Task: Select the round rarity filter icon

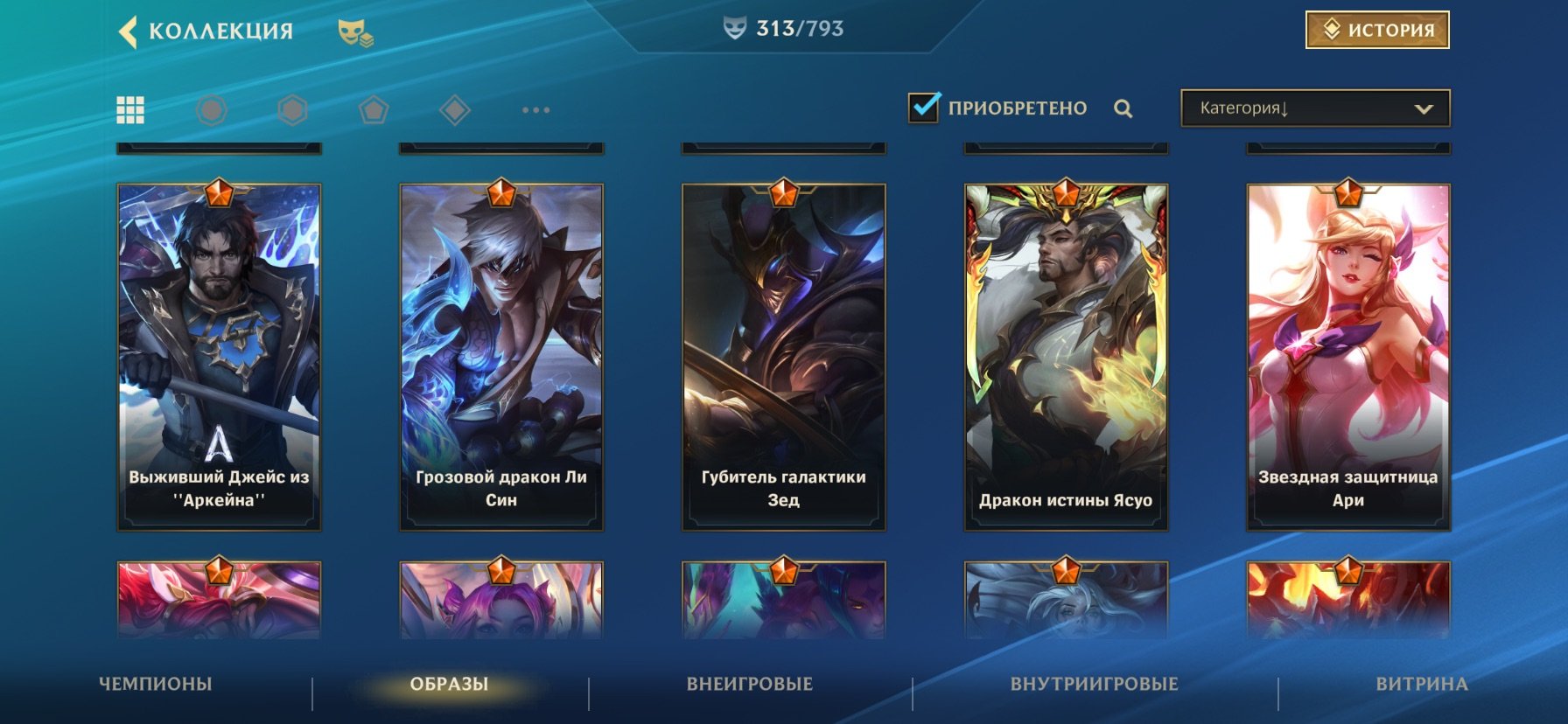Action: [211, 110]
